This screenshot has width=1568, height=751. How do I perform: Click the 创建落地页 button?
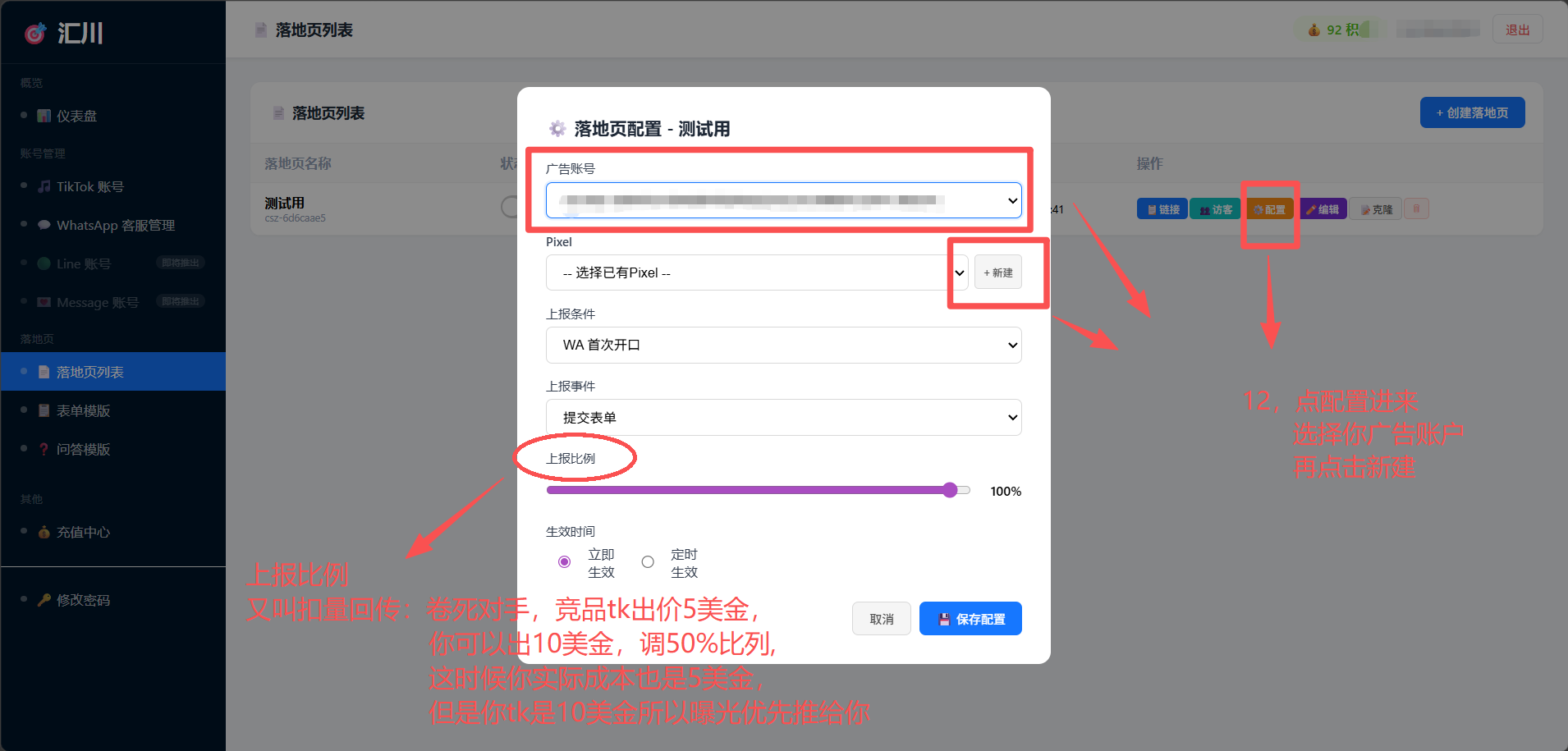pyautogui.click(x=1473, y=112)
